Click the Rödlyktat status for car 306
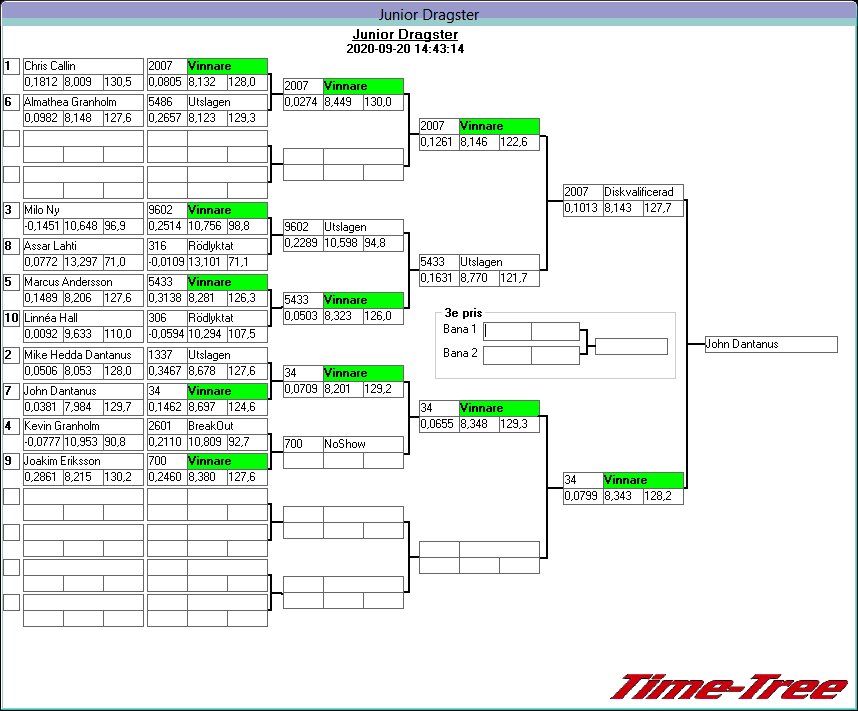 point(227,318)
